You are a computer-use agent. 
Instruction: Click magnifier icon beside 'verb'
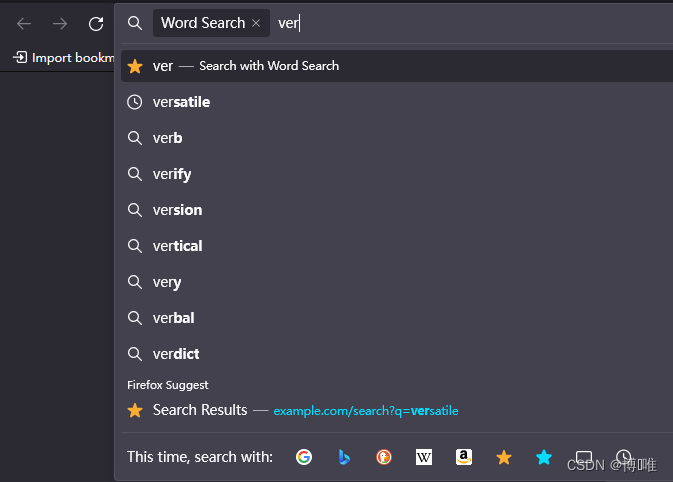pyautogui.click(x=135, y=138)
